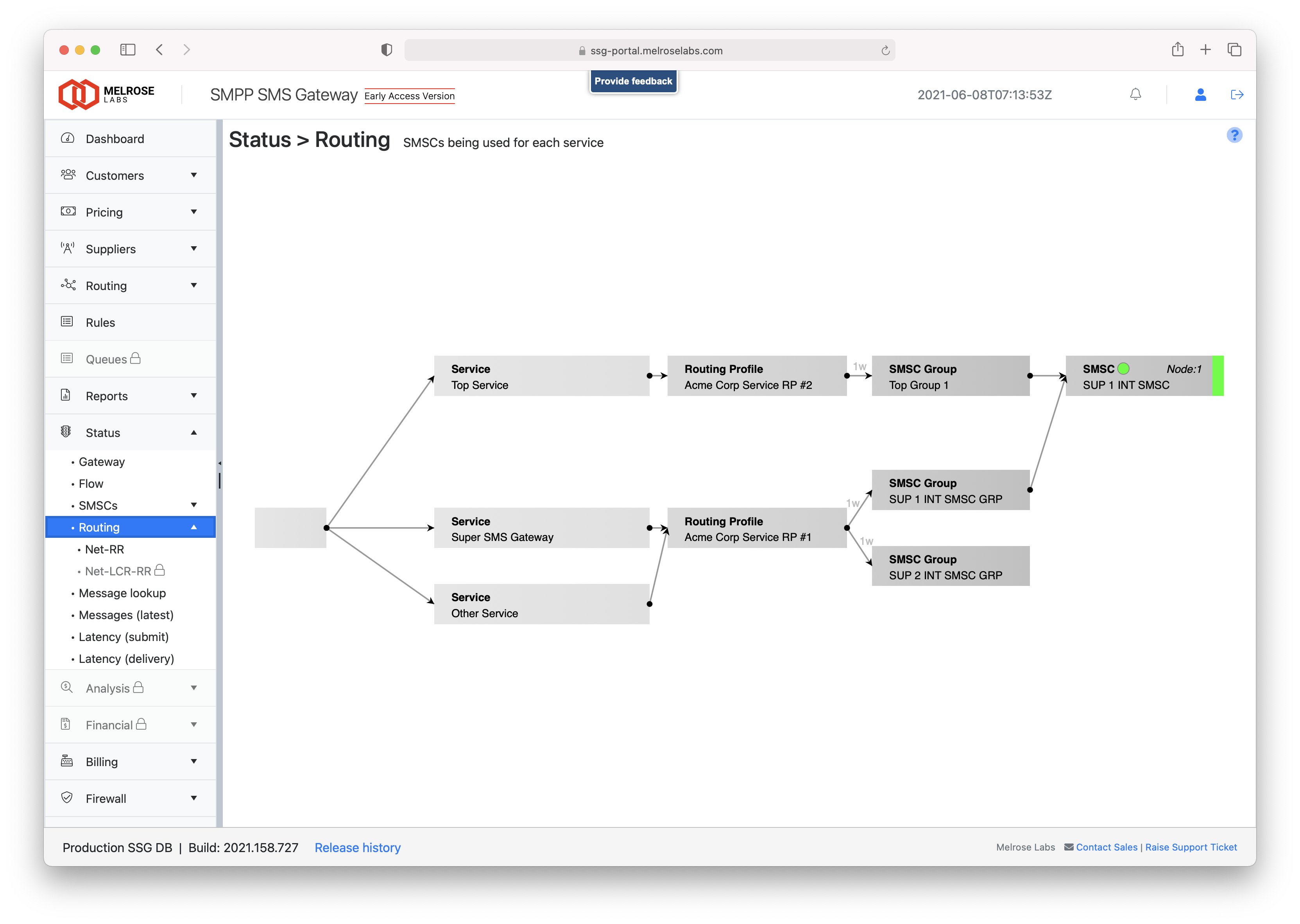Expand the SMSCs submenu arrow
Viewport: 1300px width, 924px height.
(x=194, y=505)
